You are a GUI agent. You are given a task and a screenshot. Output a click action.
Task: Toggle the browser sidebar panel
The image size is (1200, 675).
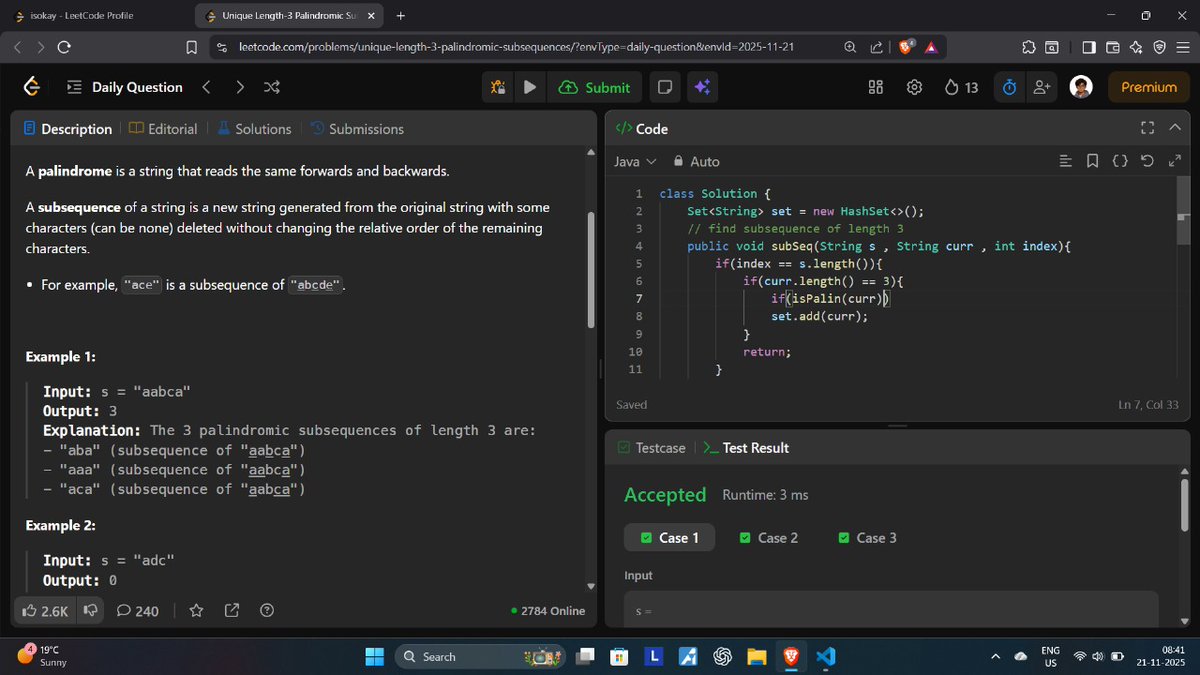[x=1089, y=47]
